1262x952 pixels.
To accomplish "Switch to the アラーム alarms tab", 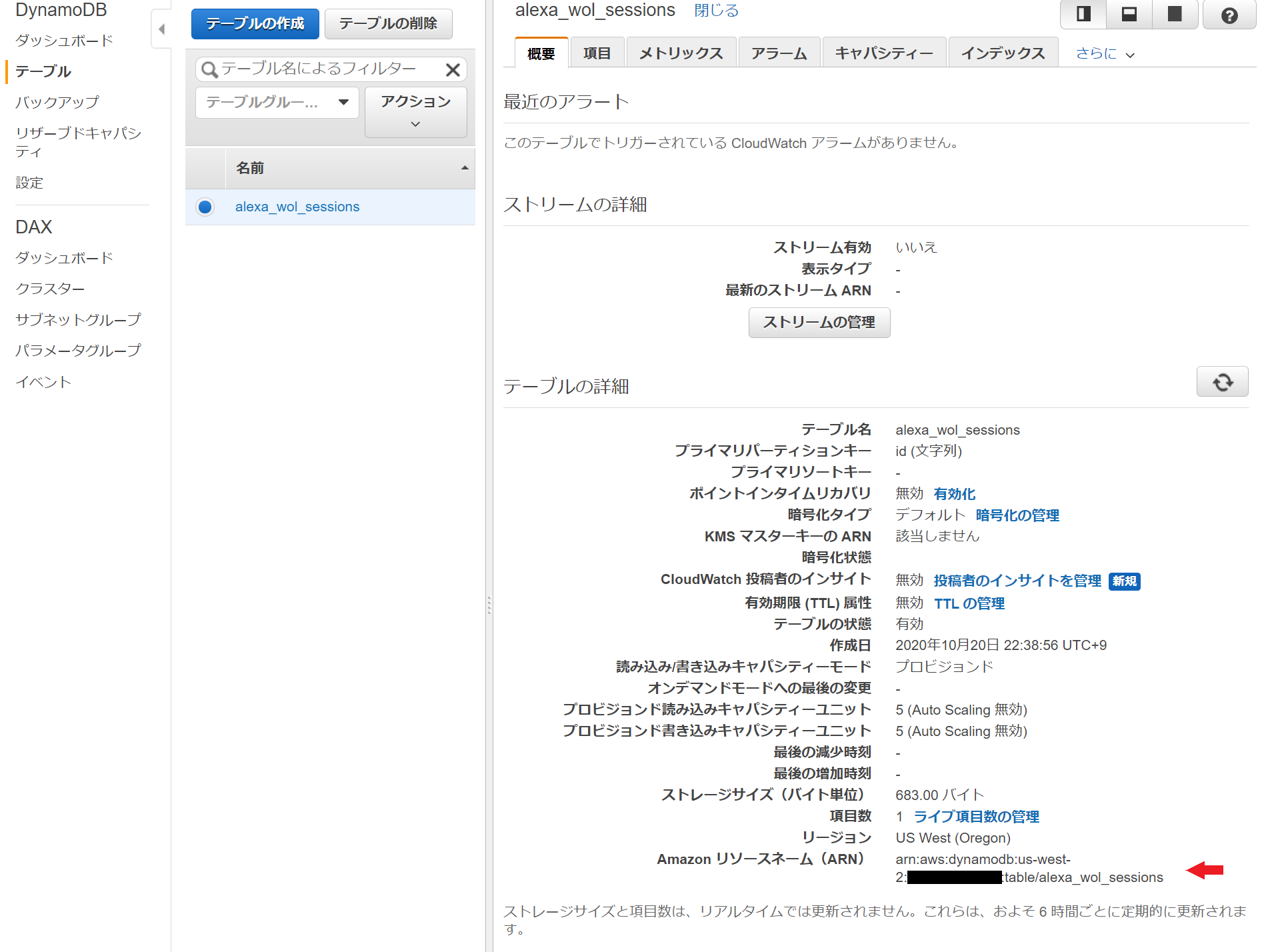I will point(779,53).
